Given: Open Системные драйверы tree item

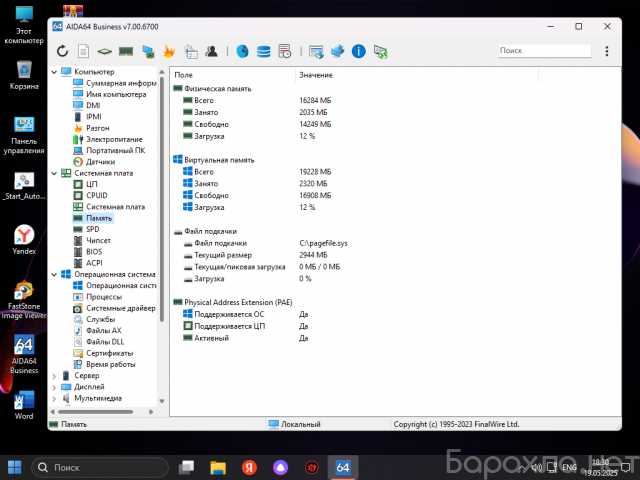Looking at the screenshot, I should (121, 308).
